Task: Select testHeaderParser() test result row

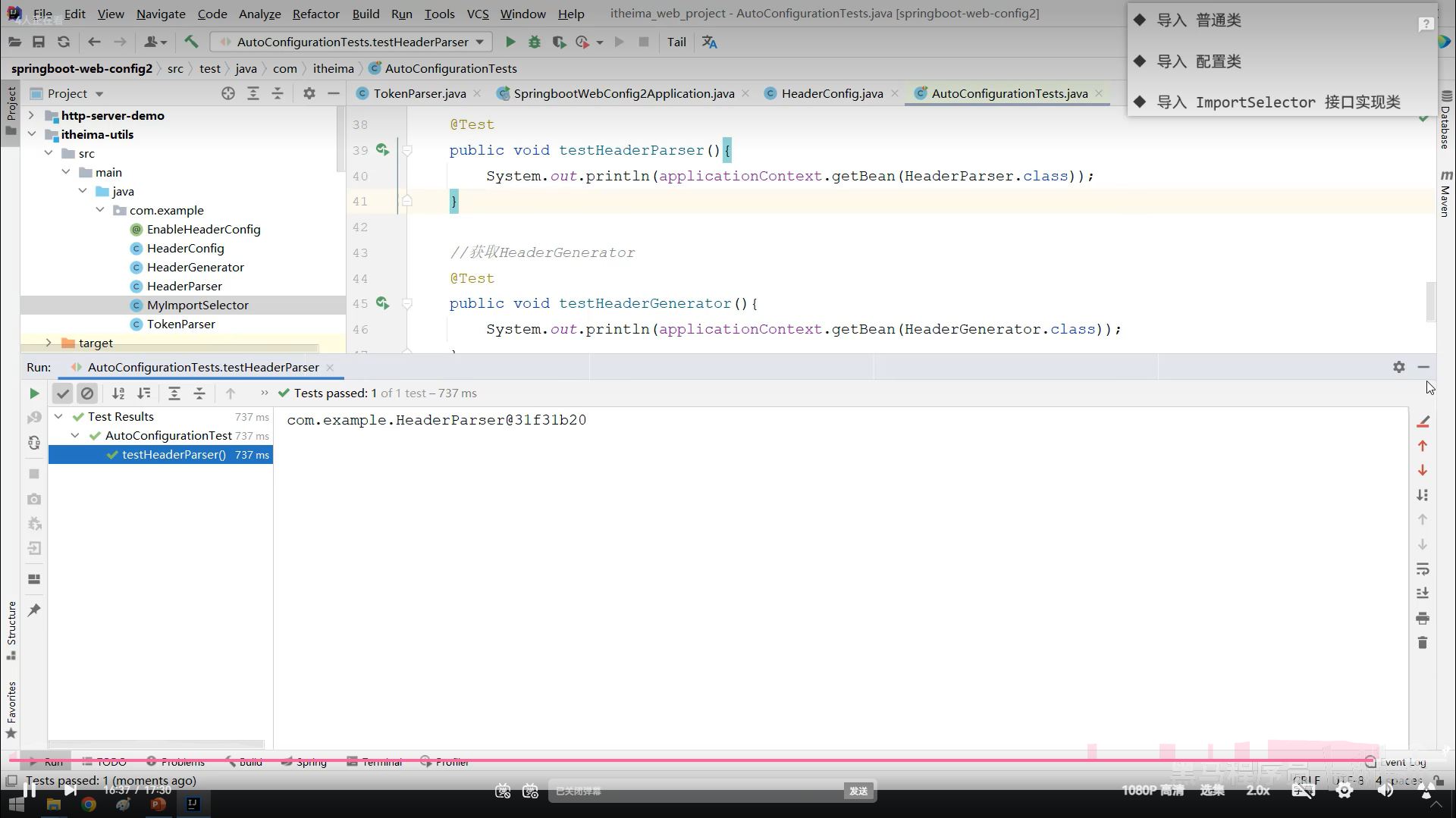Action: [x=160, y=455]
